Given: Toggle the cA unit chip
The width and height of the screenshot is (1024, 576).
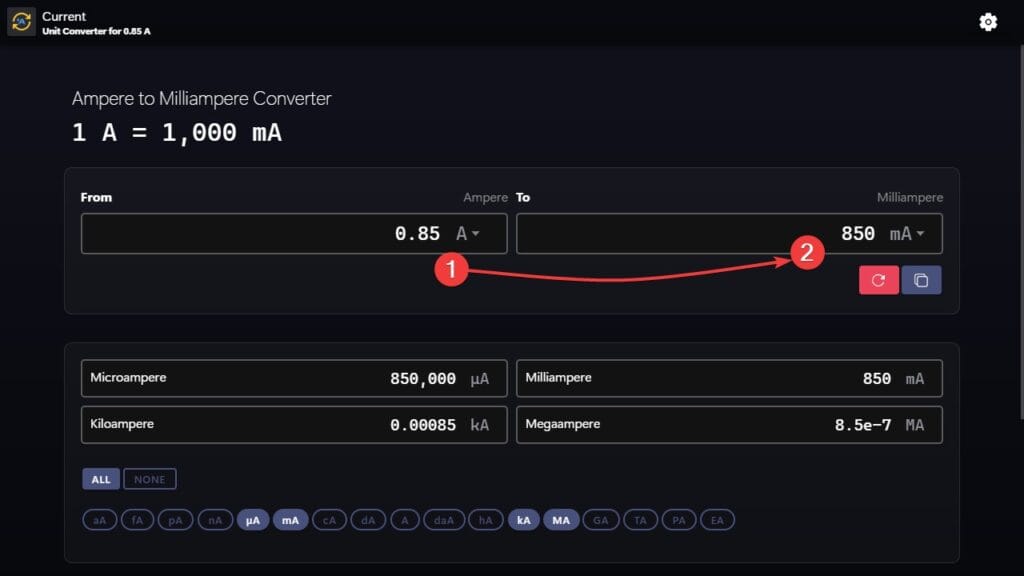Looking at the screenshot, I should point(329,520).
